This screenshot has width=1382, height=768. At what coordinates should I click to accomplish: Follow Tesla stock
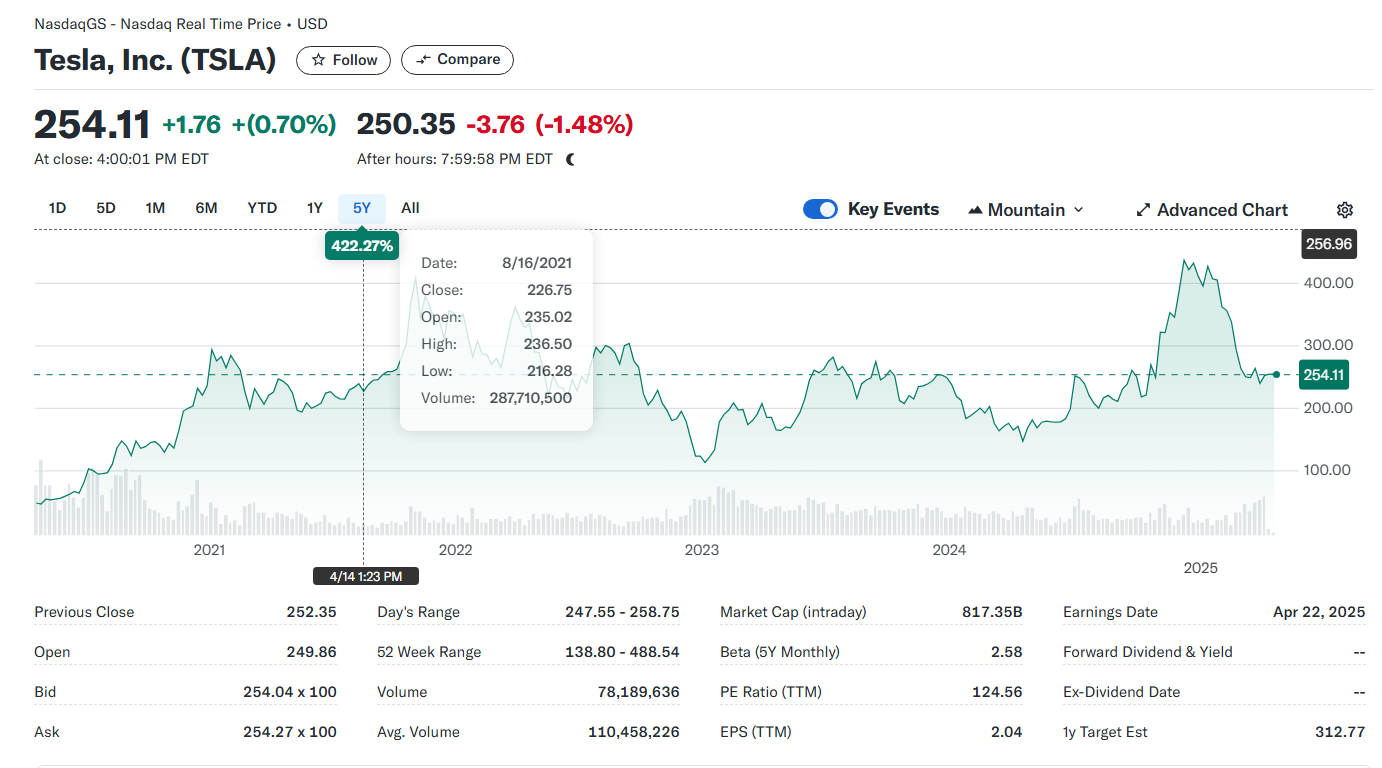(x=344, y=60)
